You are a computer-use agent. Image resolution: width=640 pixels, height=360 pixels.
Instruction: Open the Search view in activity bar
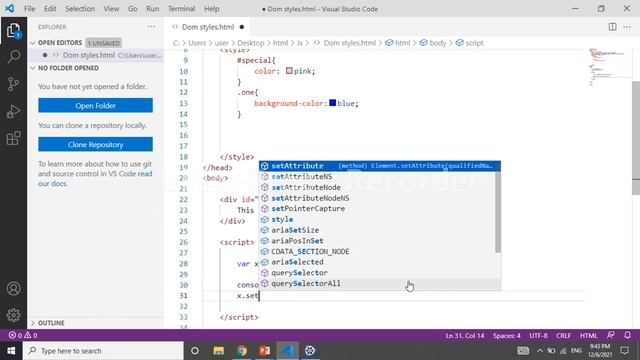pos(13,56)
